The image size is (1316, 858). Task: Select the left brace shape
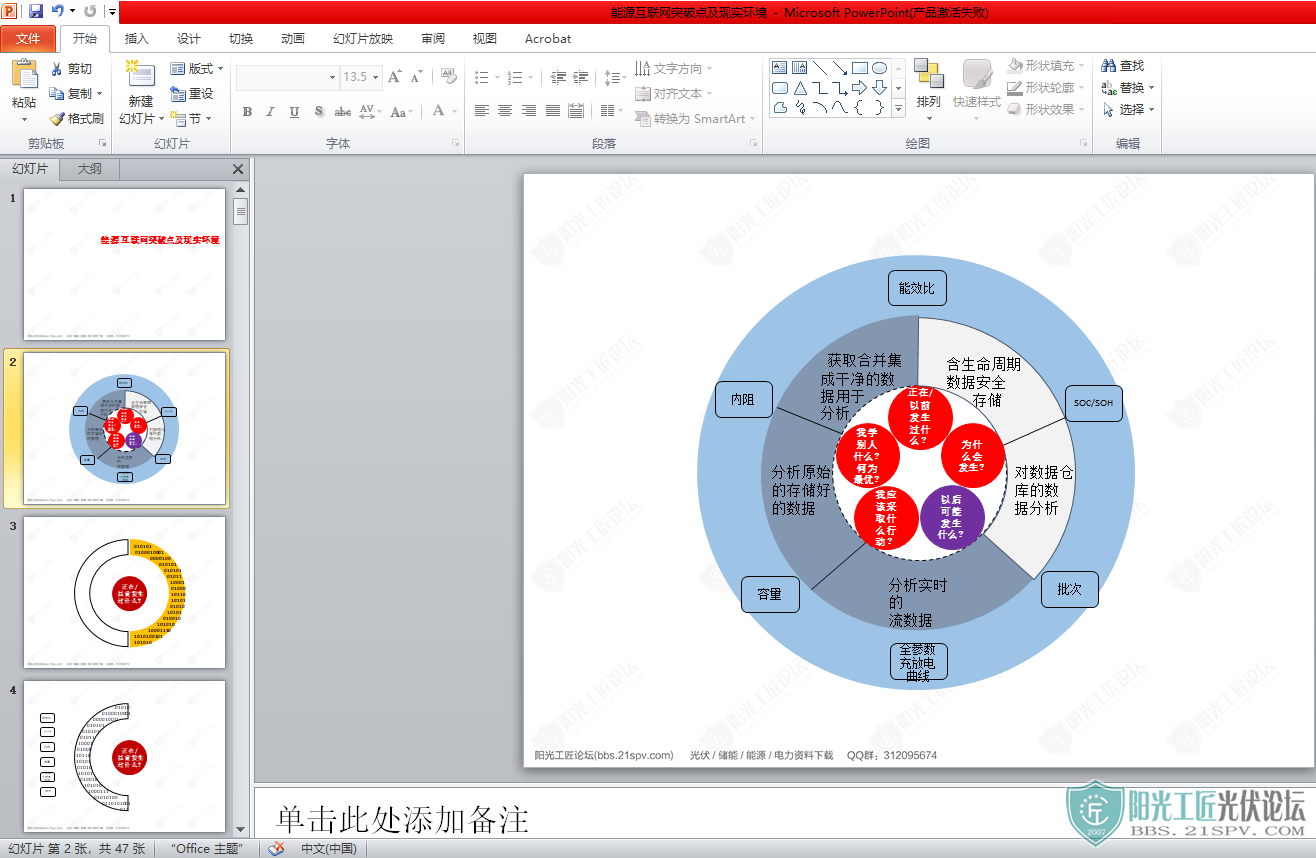coord(860,108)
